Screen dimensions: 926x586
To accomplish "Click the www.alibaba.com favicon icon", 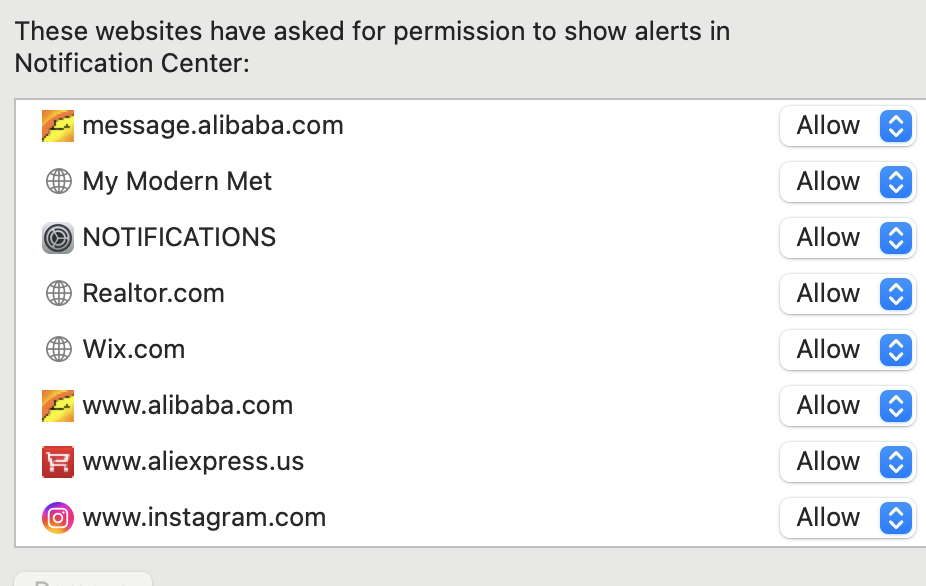I will [58, 405].
